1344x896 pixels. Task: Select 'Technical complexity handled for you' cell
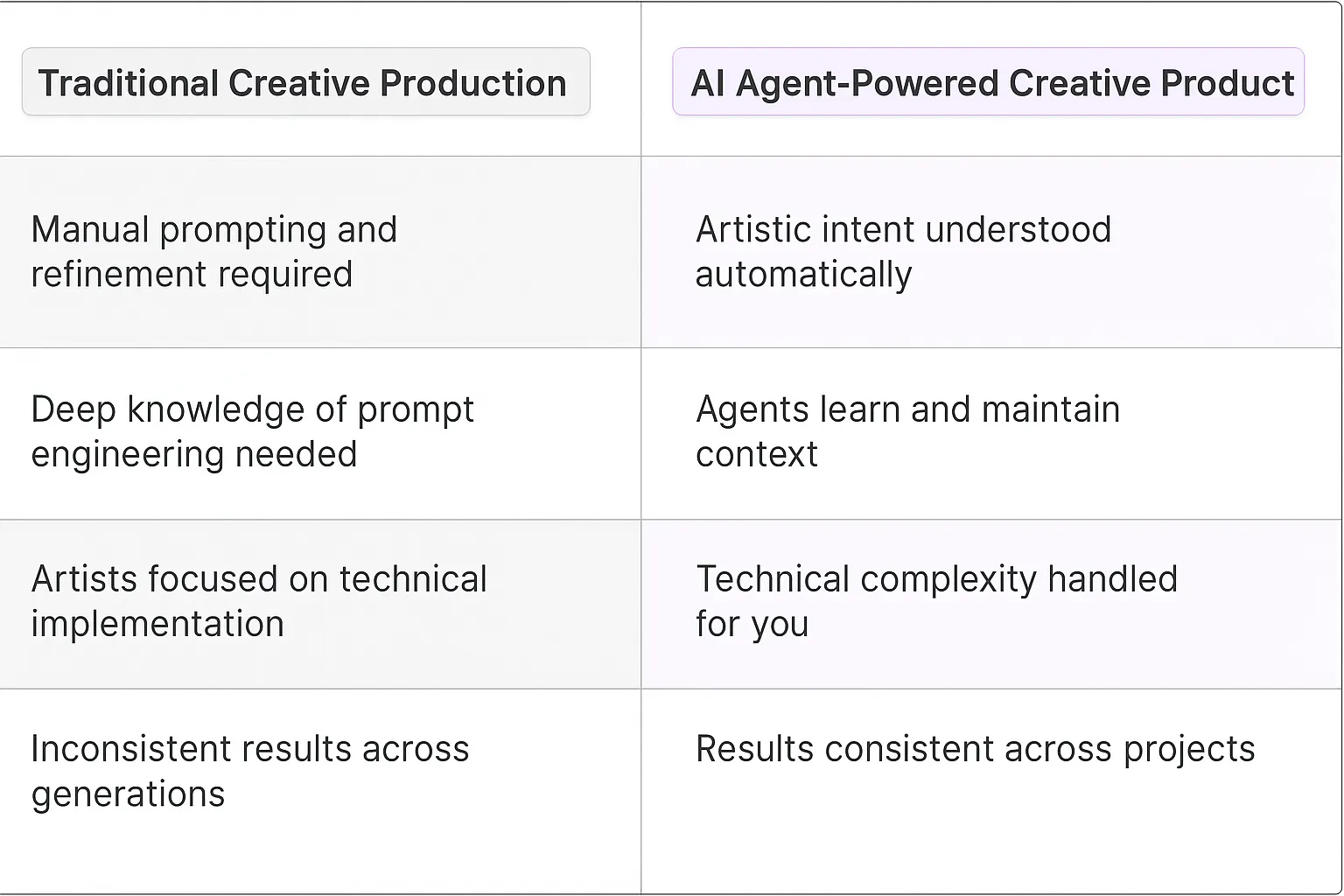tap(990, 602)
